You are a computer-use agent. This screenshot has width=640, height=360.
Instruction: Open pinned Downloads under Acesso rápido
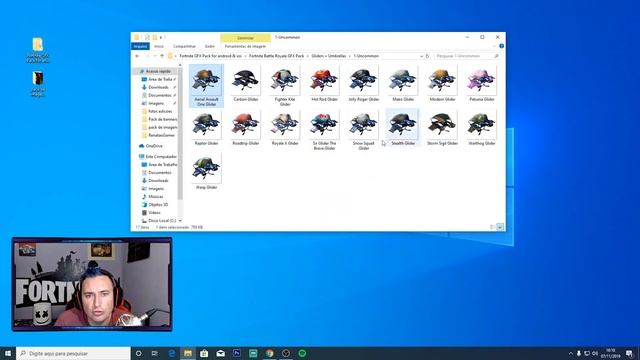(x=158, y=87)
